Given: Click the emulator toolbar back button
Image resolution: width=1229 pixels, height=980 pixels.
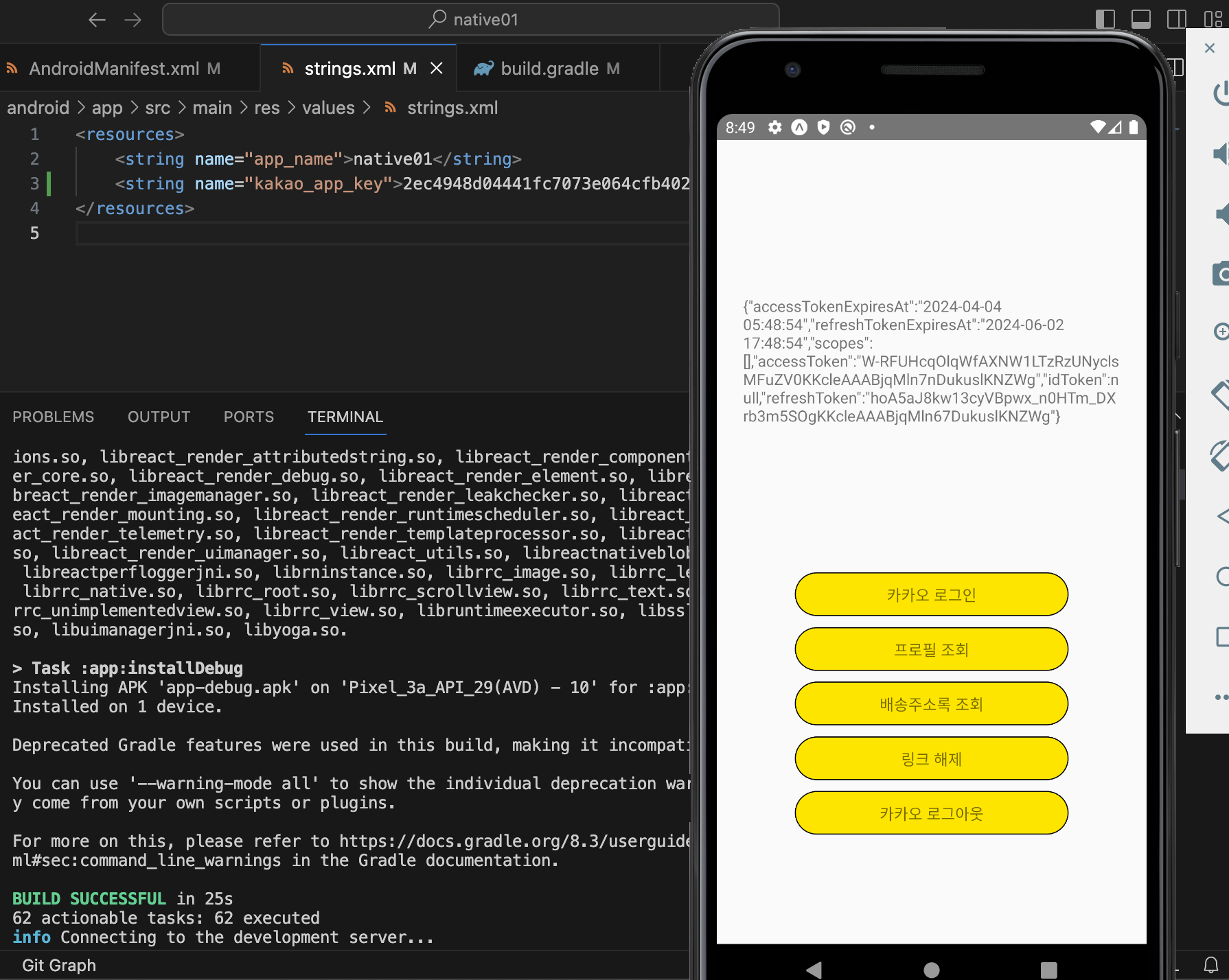Looking at the screenshot, I should click(1222, 516).
